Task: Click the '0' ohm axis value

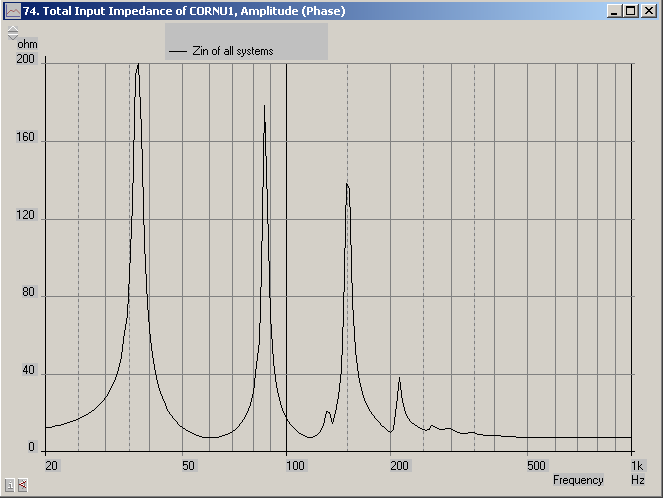Action: 31,447
